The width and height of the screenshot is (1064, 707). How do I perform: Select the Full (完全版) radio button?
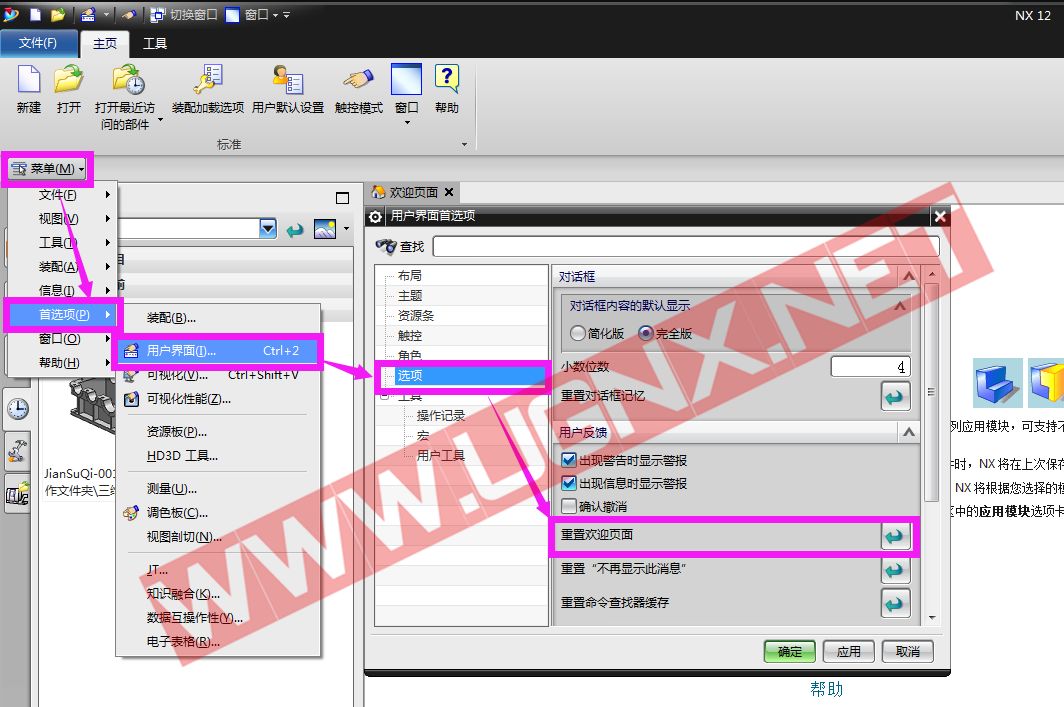pyautogui.click(x=646, y=333)
